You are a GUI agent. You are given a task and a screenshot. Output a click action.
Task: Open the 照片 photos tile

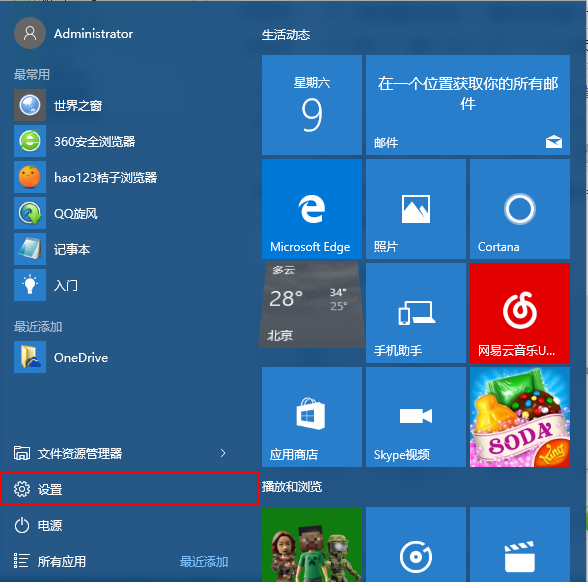[416, 209]
